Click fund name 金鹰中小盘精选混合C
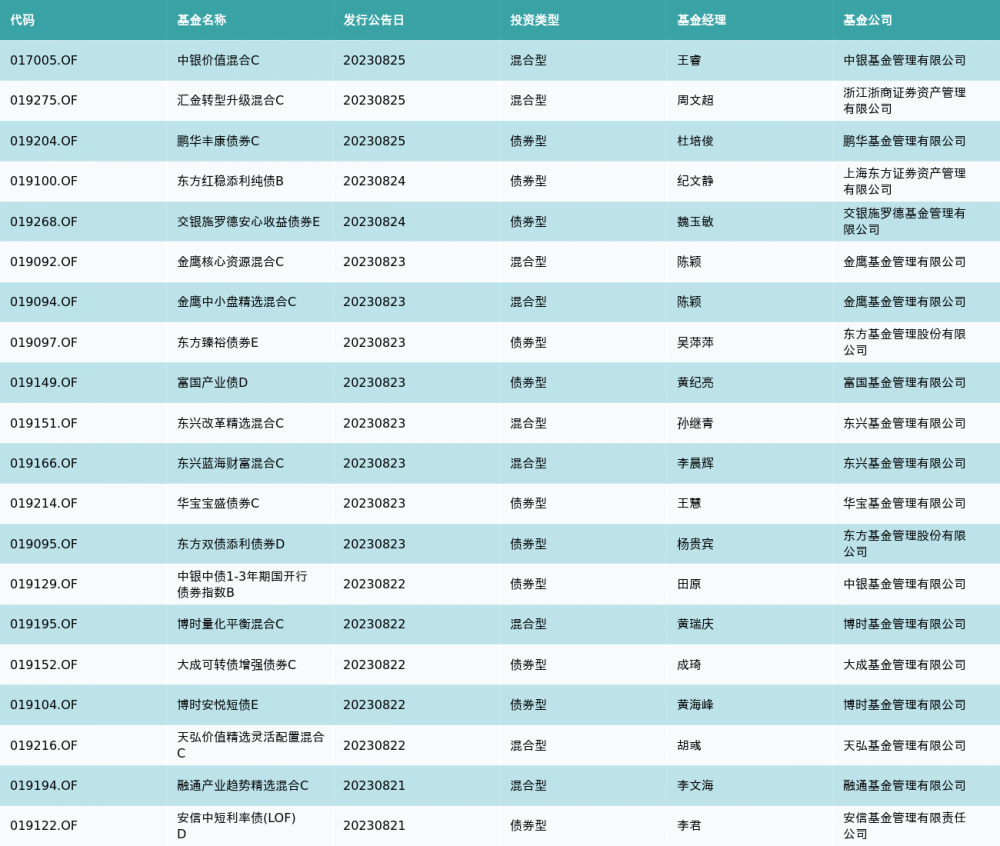1000x846 pixels. (x=237, y=302)
